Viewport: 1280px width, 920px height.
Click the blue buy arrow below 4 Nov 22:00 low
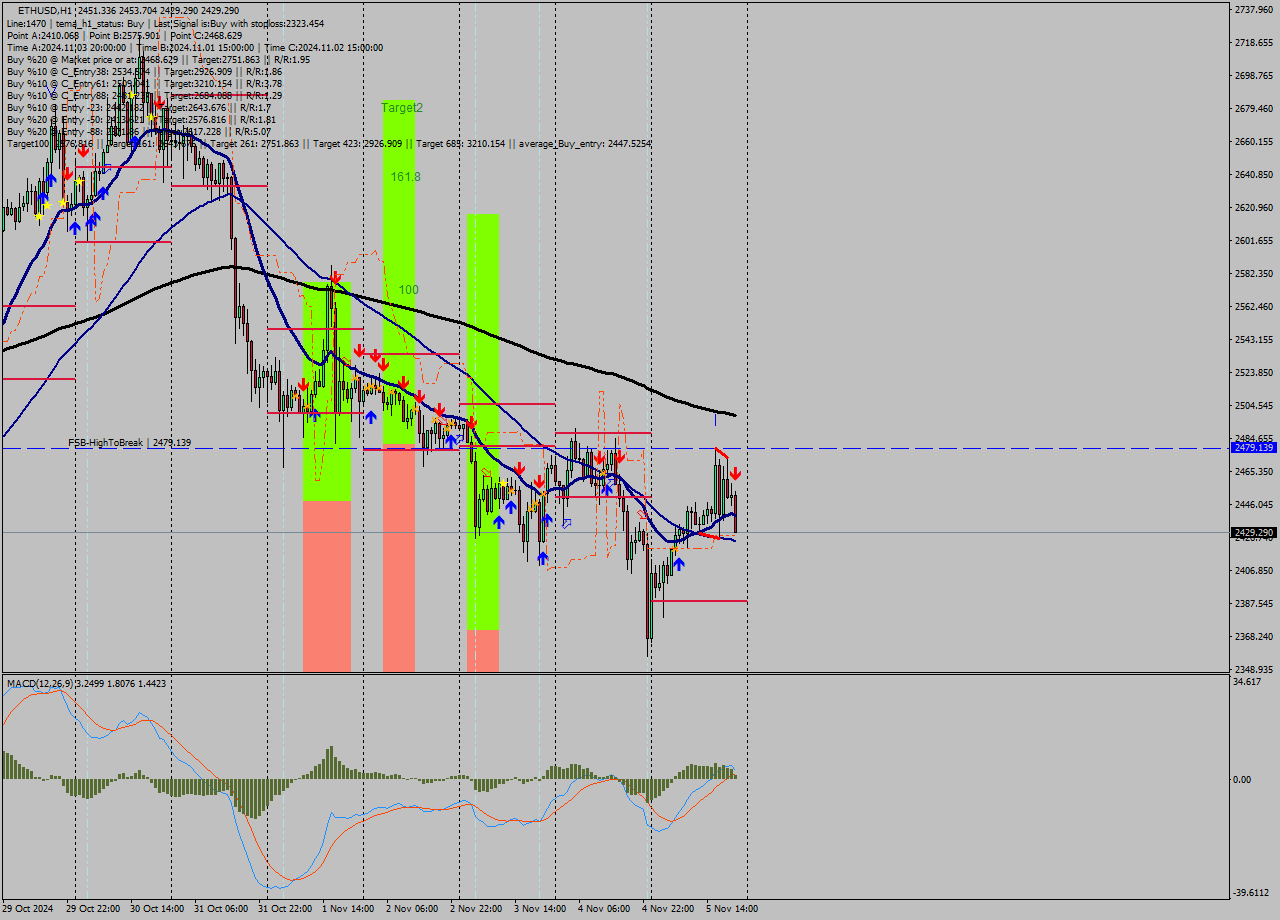(679, 564)
